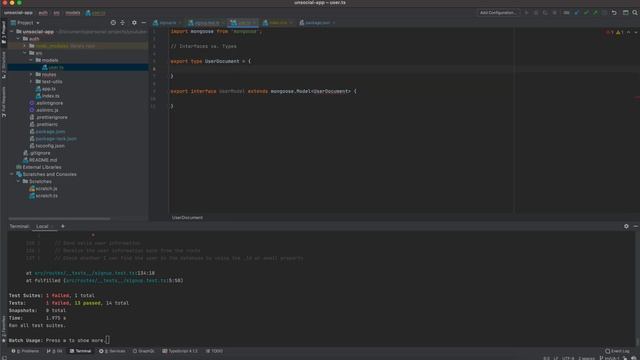Click the locate file target icon in Project panel
The image size is (640, 360).
[113, 23]
